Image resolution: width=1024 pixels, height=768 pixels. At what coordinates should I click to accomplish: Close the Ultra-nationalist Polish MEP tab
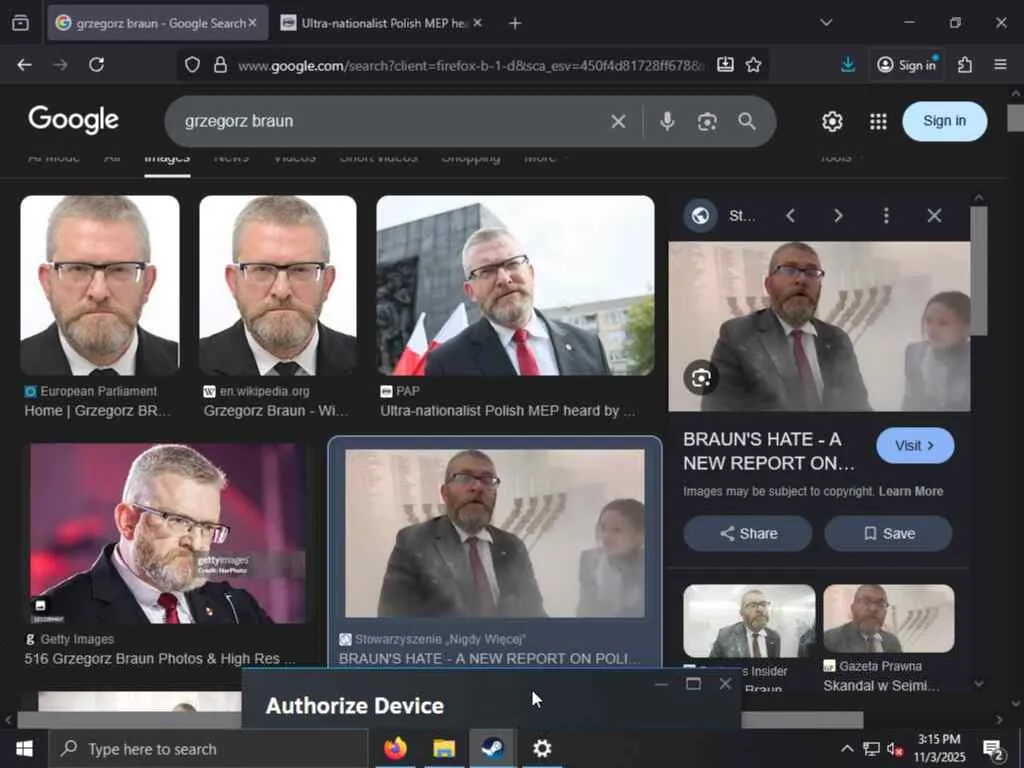pyautogui.click(x=477, y=23)
